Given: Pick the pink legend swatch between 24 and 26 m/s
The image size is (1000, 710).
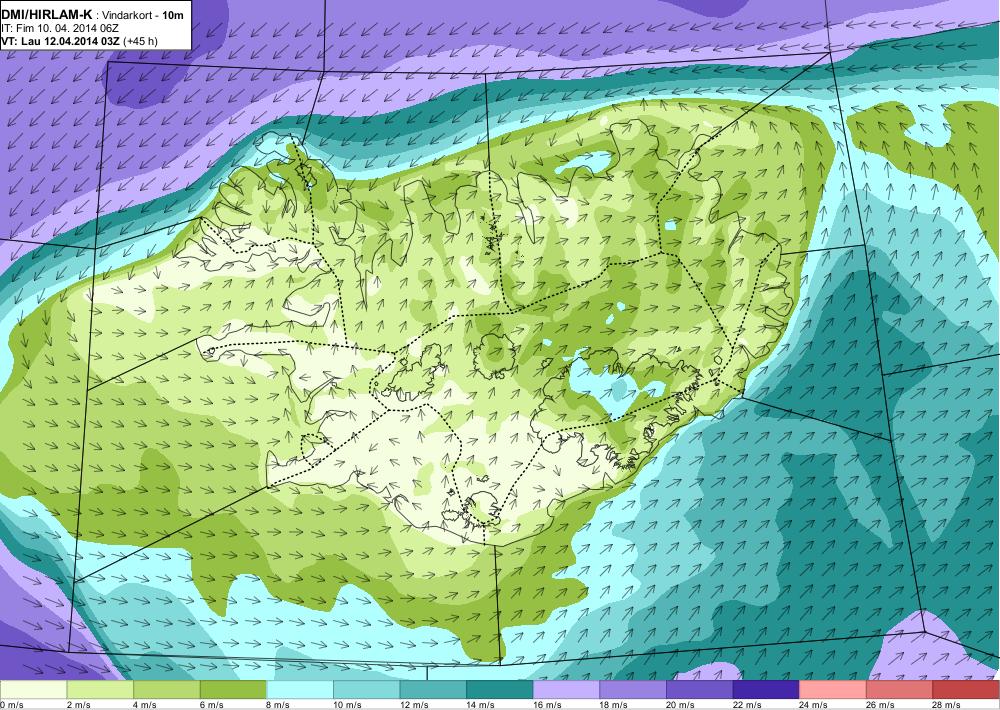Looking at the screenshot, I should [833, 689].
